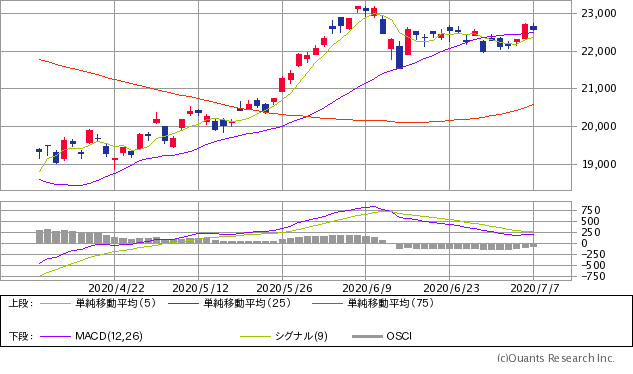The image size is (633, 374).
Task: Click the purple line swatch for 単純移動平均(25)
Action: (x=184, y=303)
